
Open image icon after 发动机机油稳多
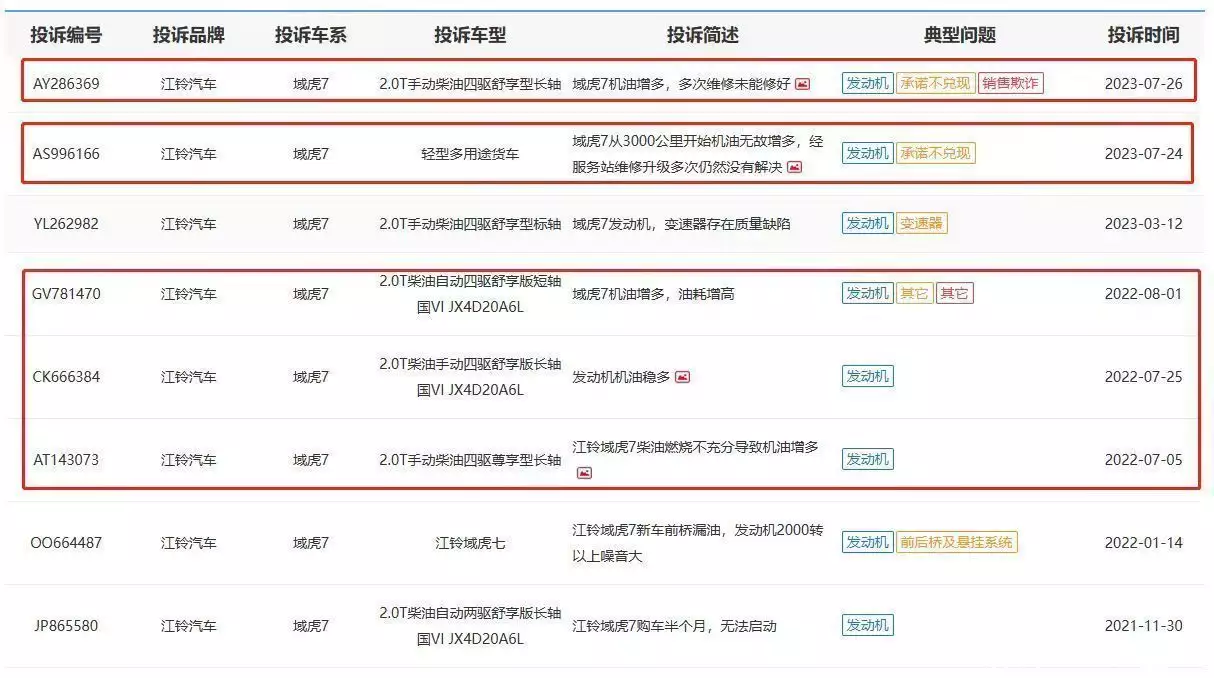coord(682,377)
